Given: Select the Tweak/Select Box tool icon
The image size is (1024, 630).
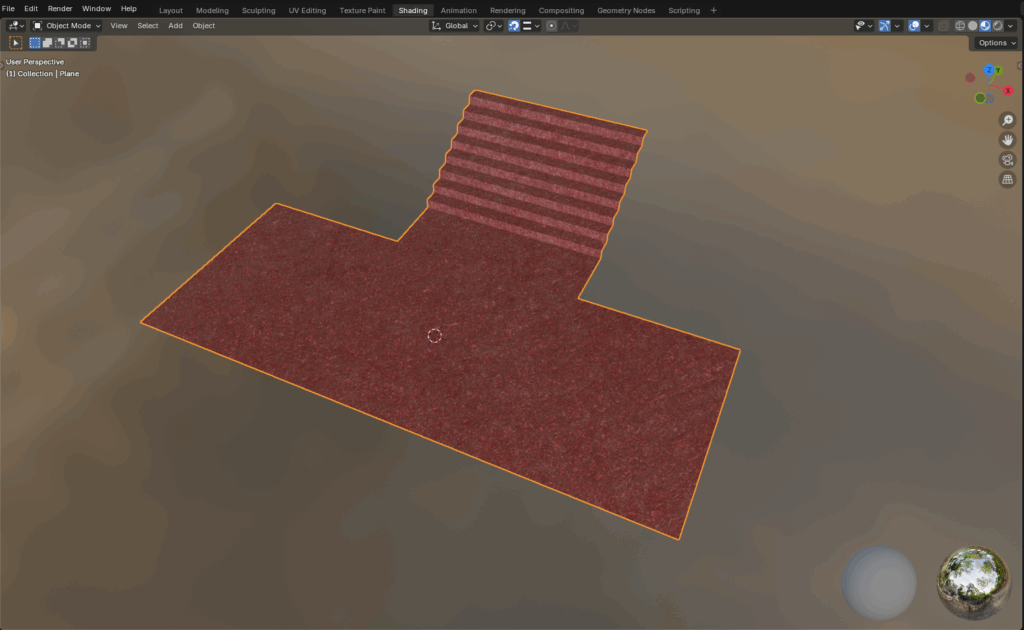Looking at the screenshot, I should click(16, 43).
